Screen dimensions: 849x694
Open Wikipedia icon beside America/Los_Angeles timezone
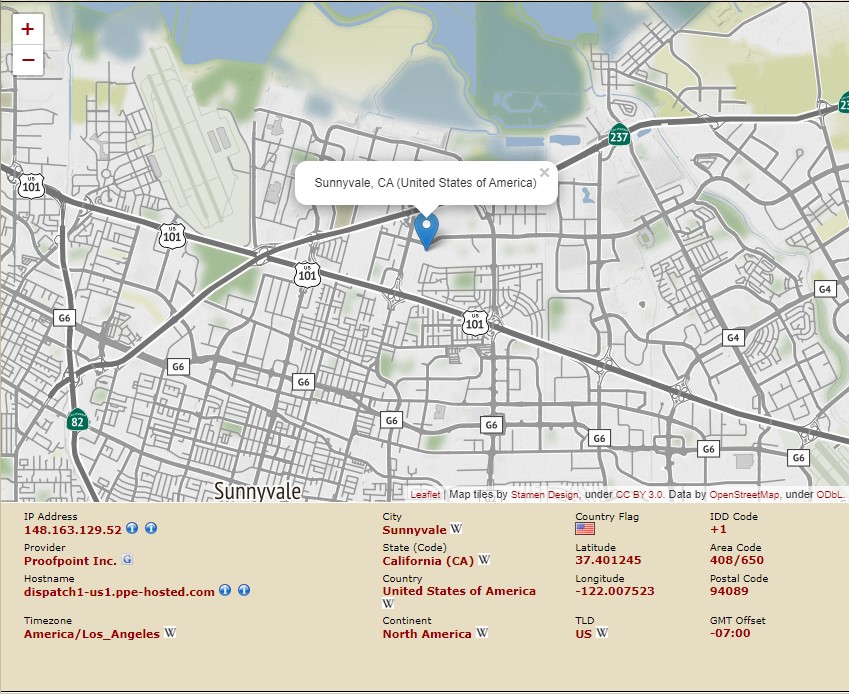click(169, 633)
